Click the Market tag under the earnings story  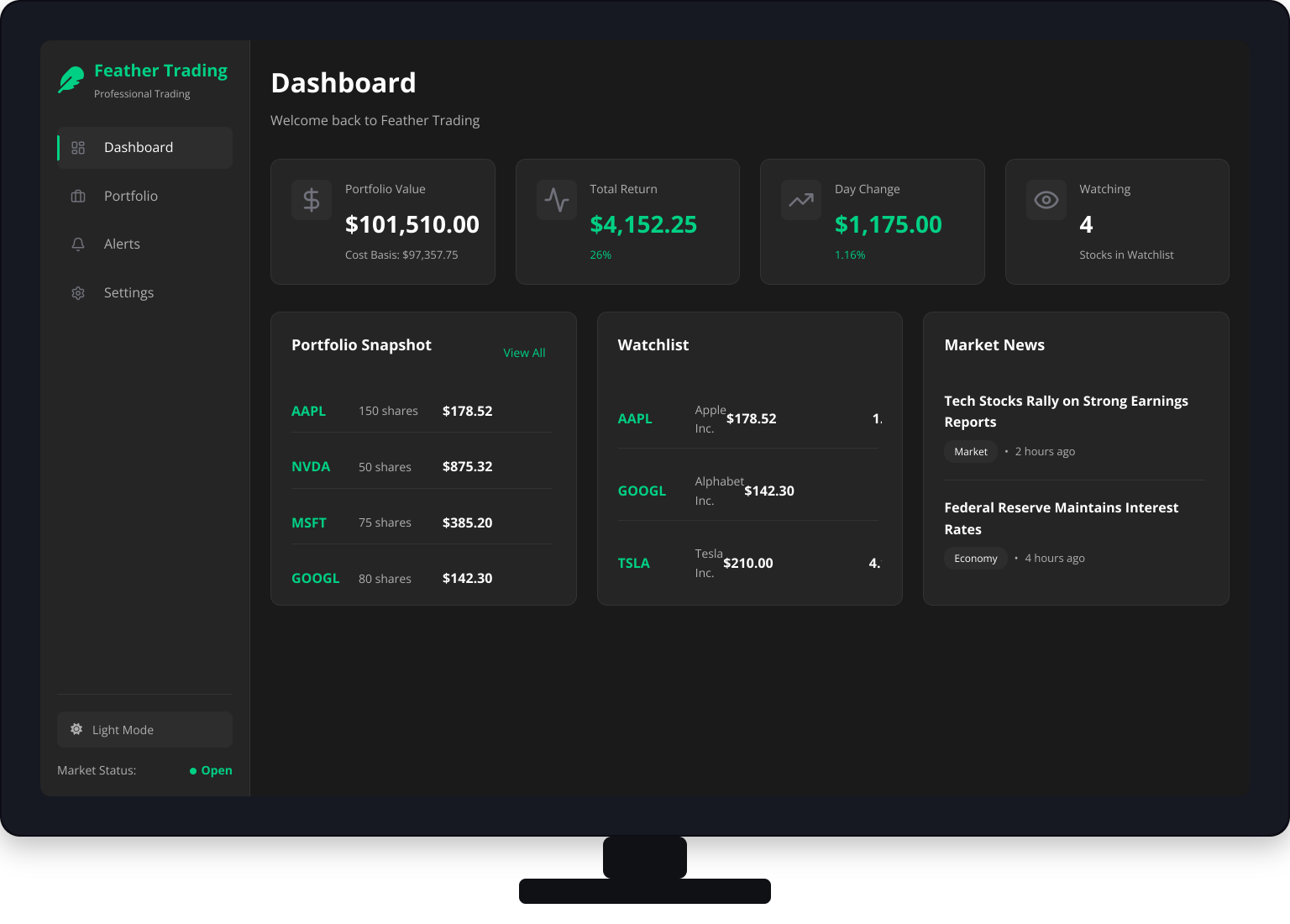click(x=970, y=451)
